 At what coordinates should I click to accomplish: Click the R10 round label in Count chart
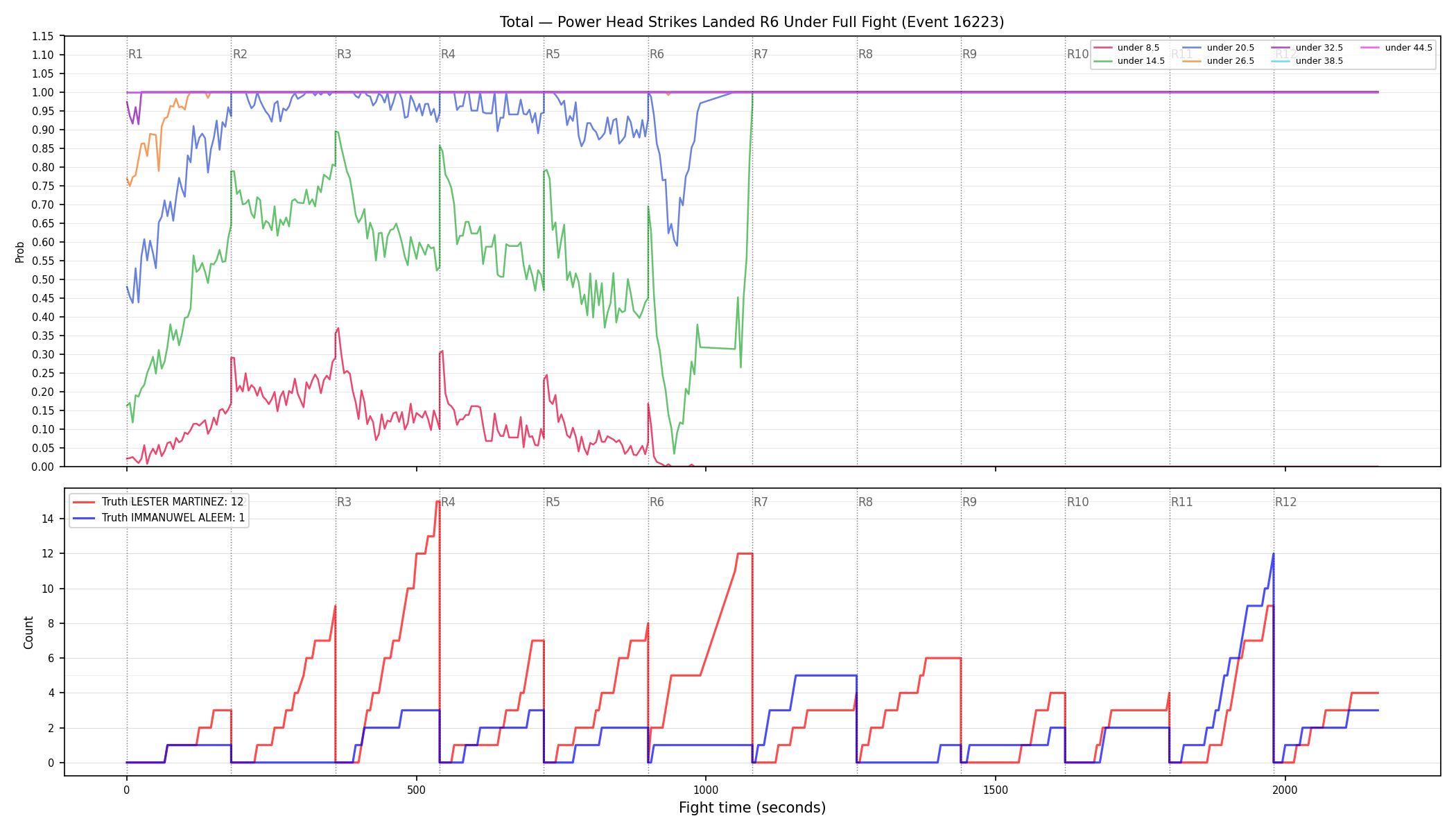[1077, 502]
